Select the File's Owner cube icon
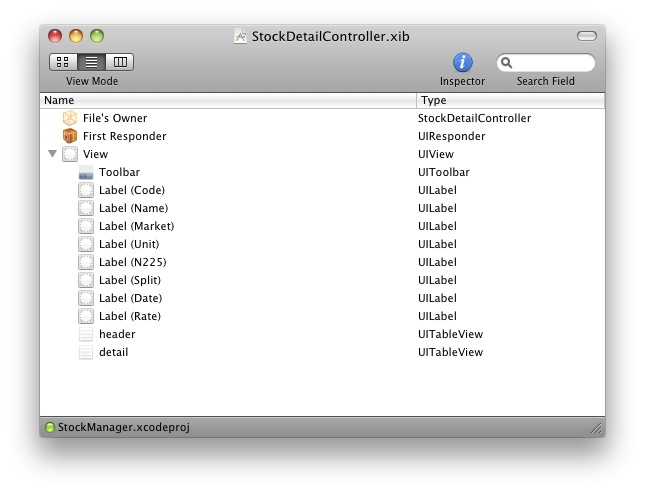645x492 pixels. (70, 118)
